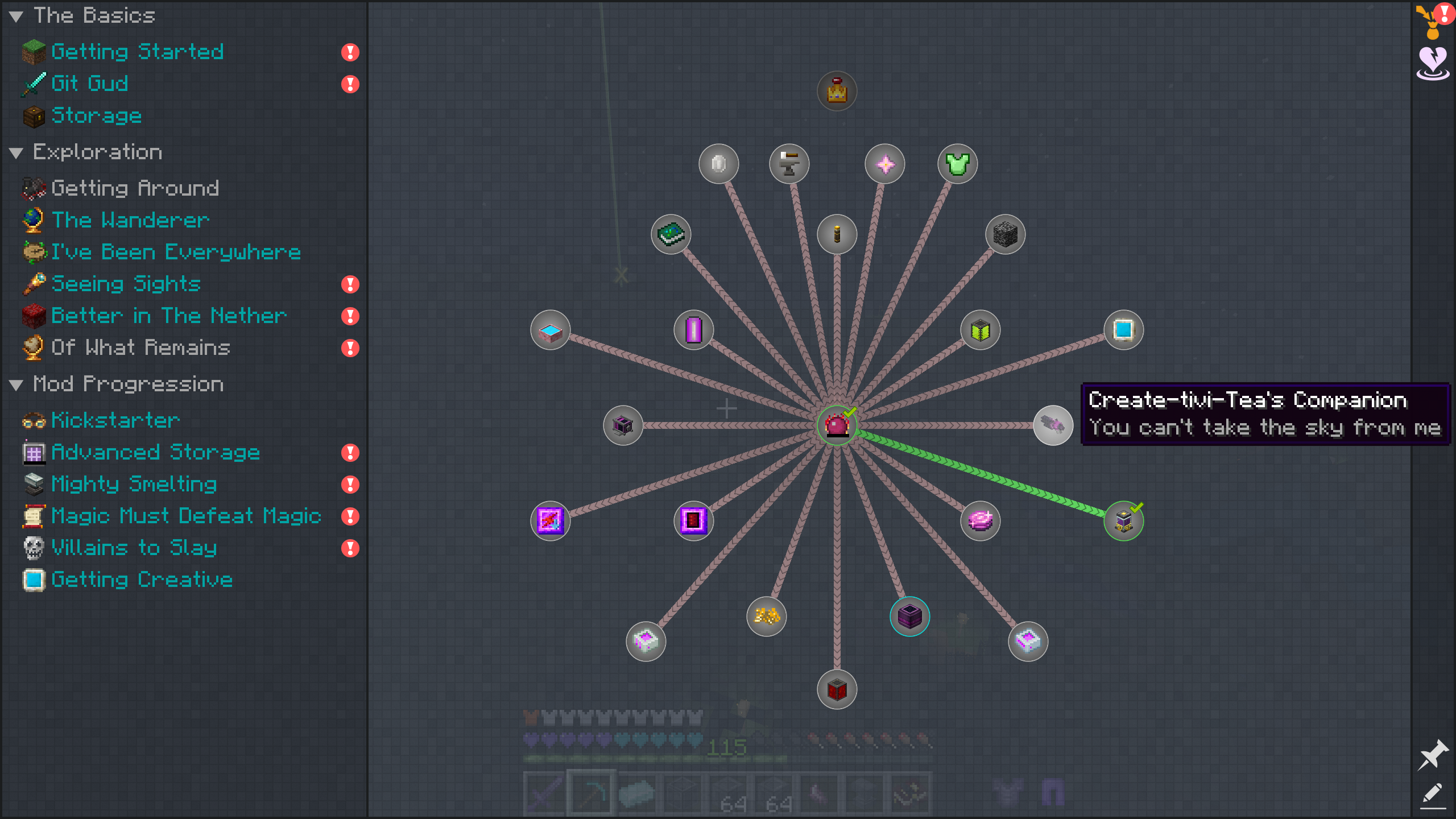Collapse The Basics chapter group

[16, 16]
